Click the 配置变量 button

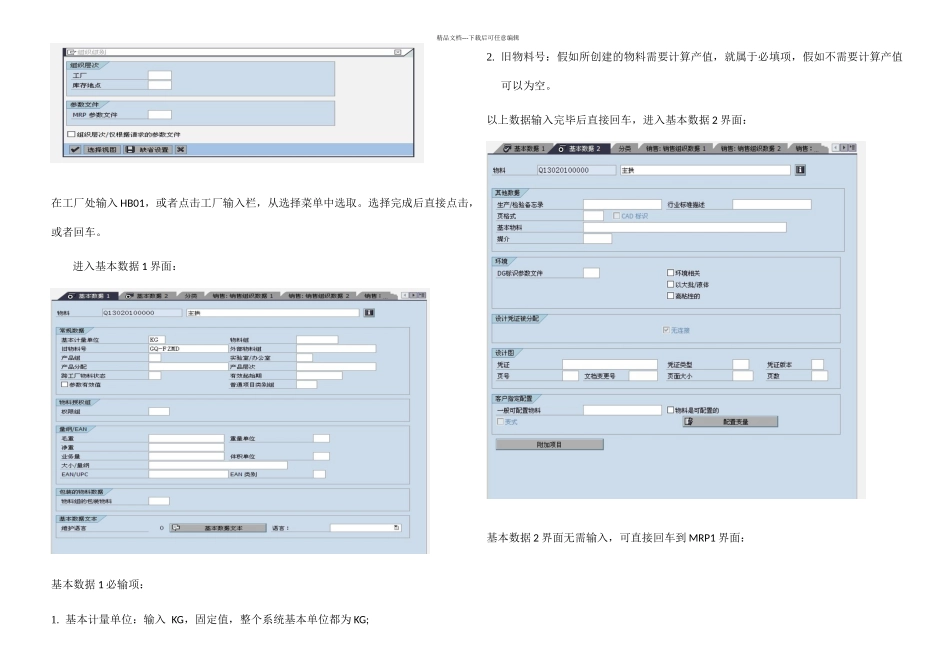click(x=730, y=422)
